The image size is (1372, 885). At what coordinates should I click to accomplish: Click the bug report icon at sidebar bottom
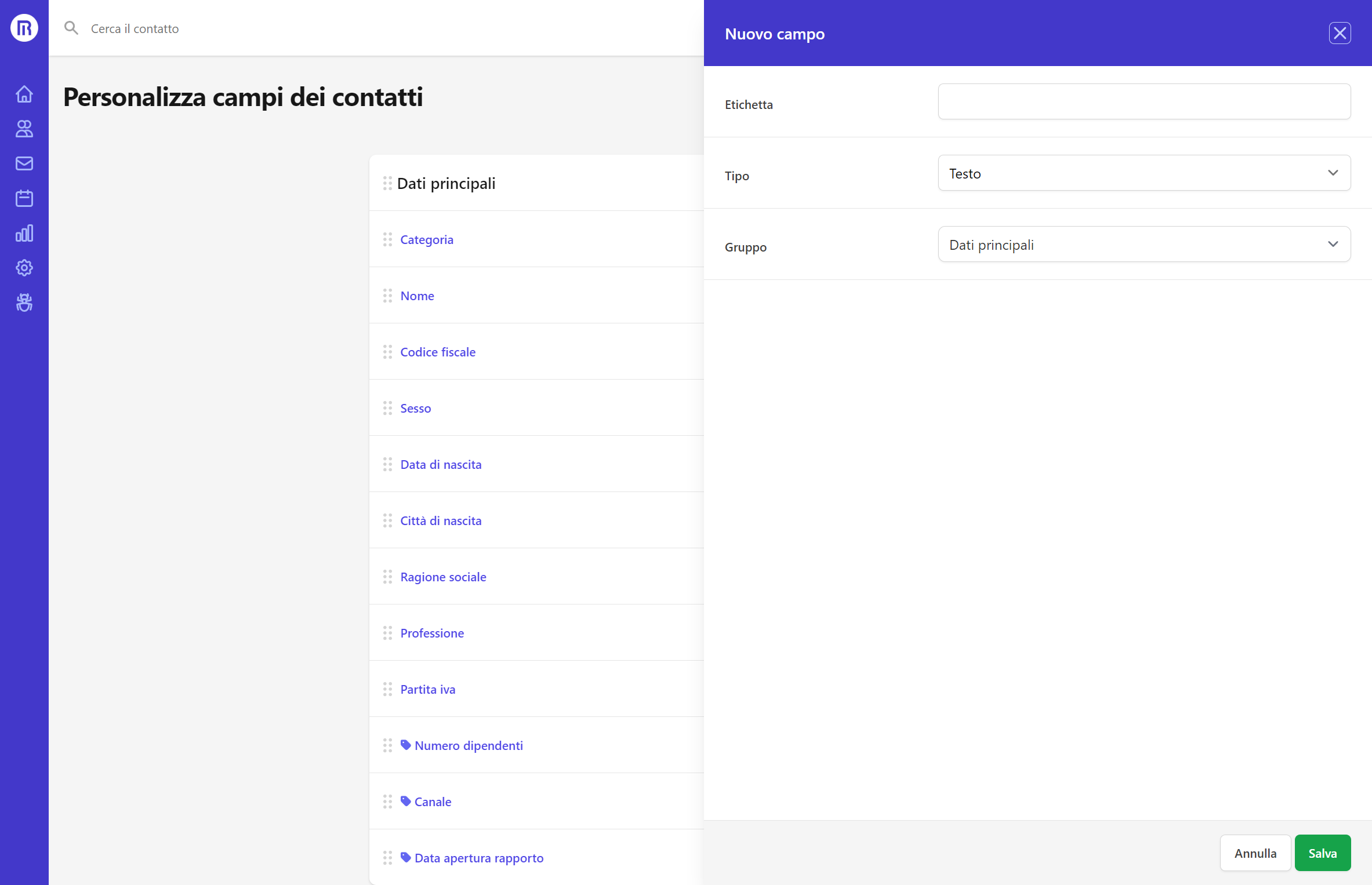[24, 303]
